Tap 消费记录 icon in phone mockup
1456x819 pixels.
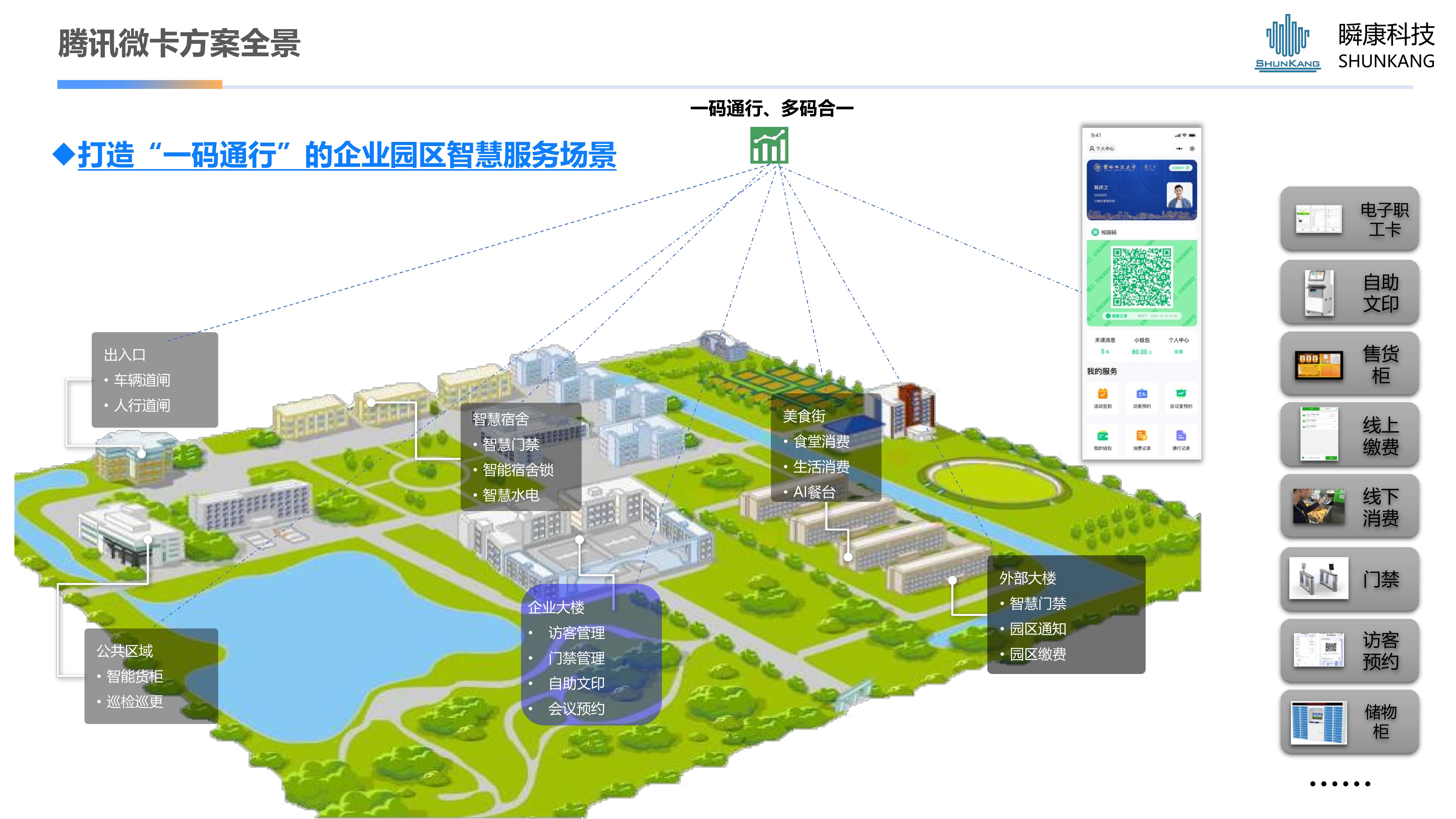(x=1142, y=436)
